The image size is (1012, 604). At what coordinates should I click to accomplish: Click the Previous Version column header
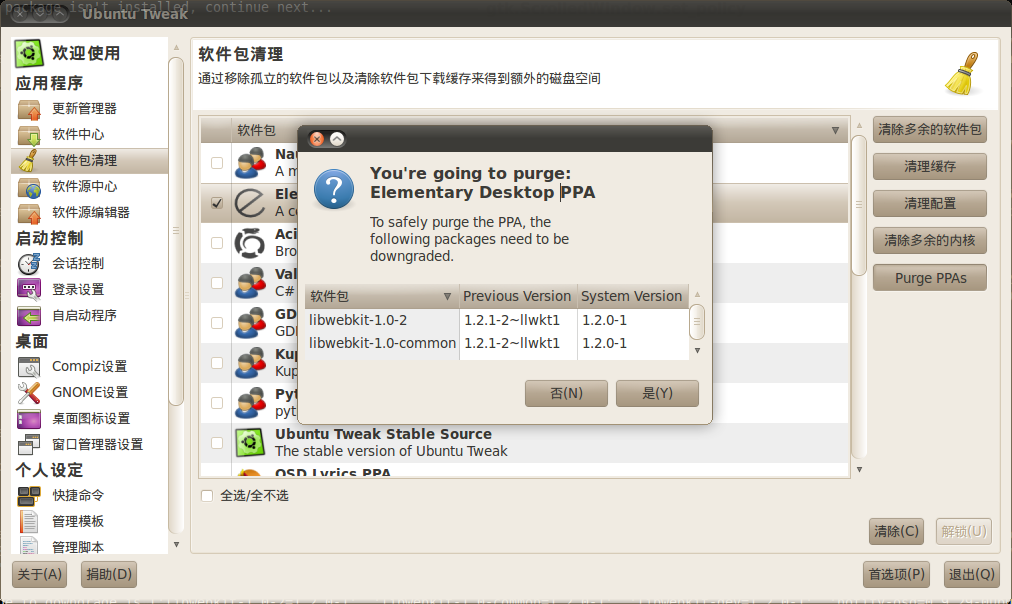tap(518, 296)
